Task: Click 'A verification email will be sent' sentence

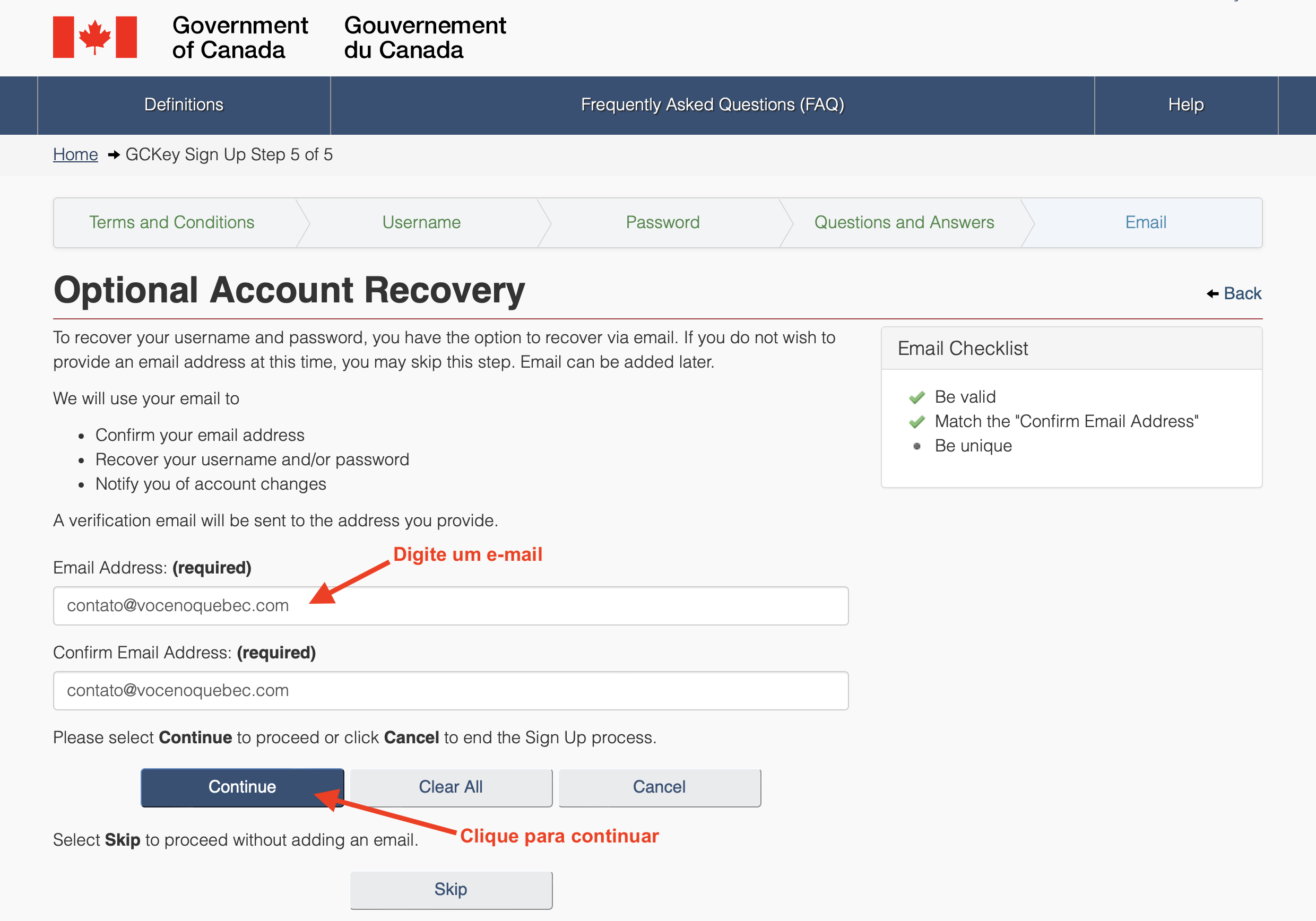Action: (275, 521)
